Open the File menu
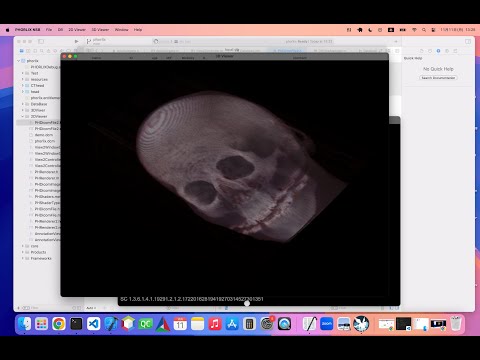The image size is (480, 360). [49, 30]
